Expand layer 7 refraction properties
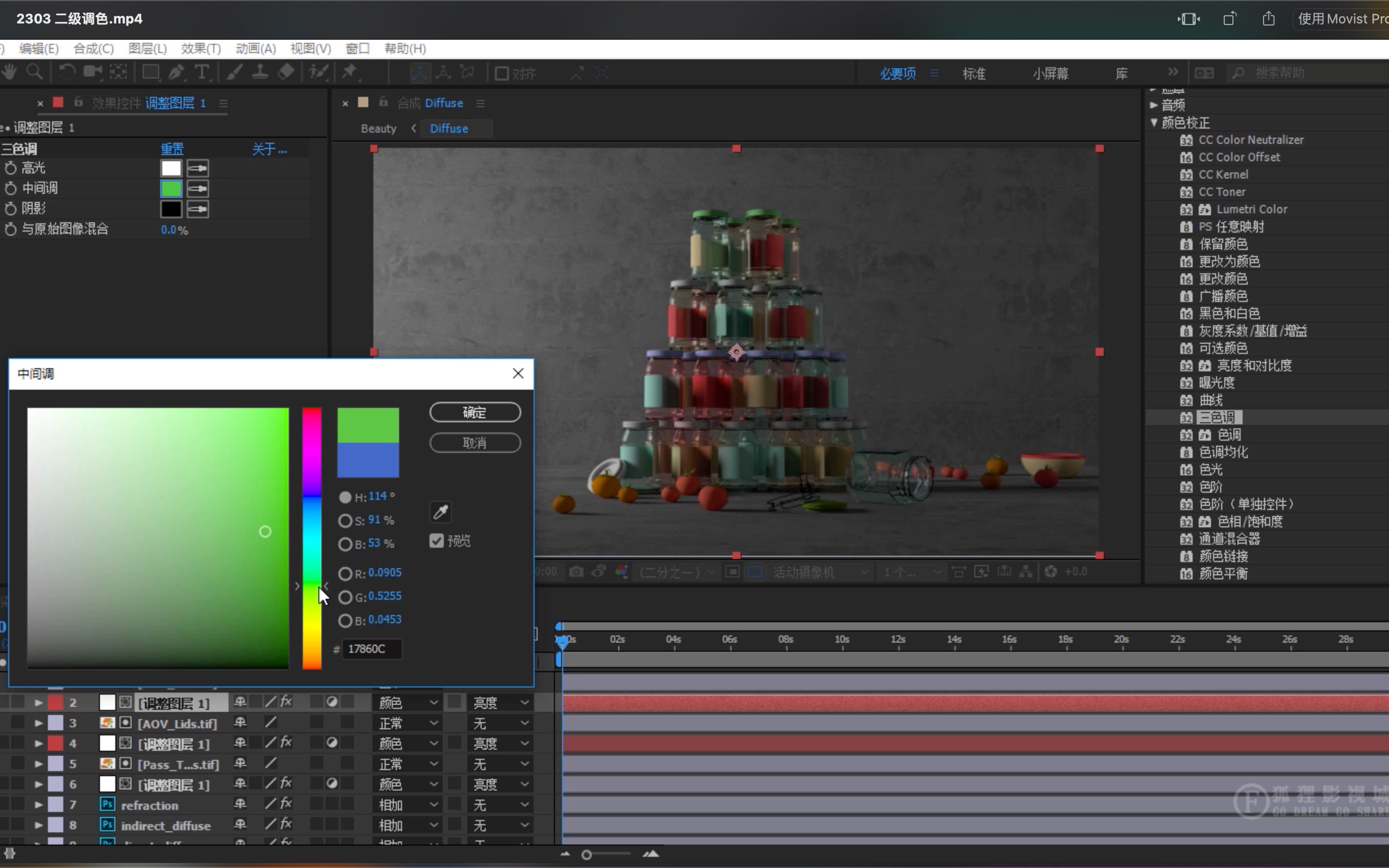 coord(38,804)
